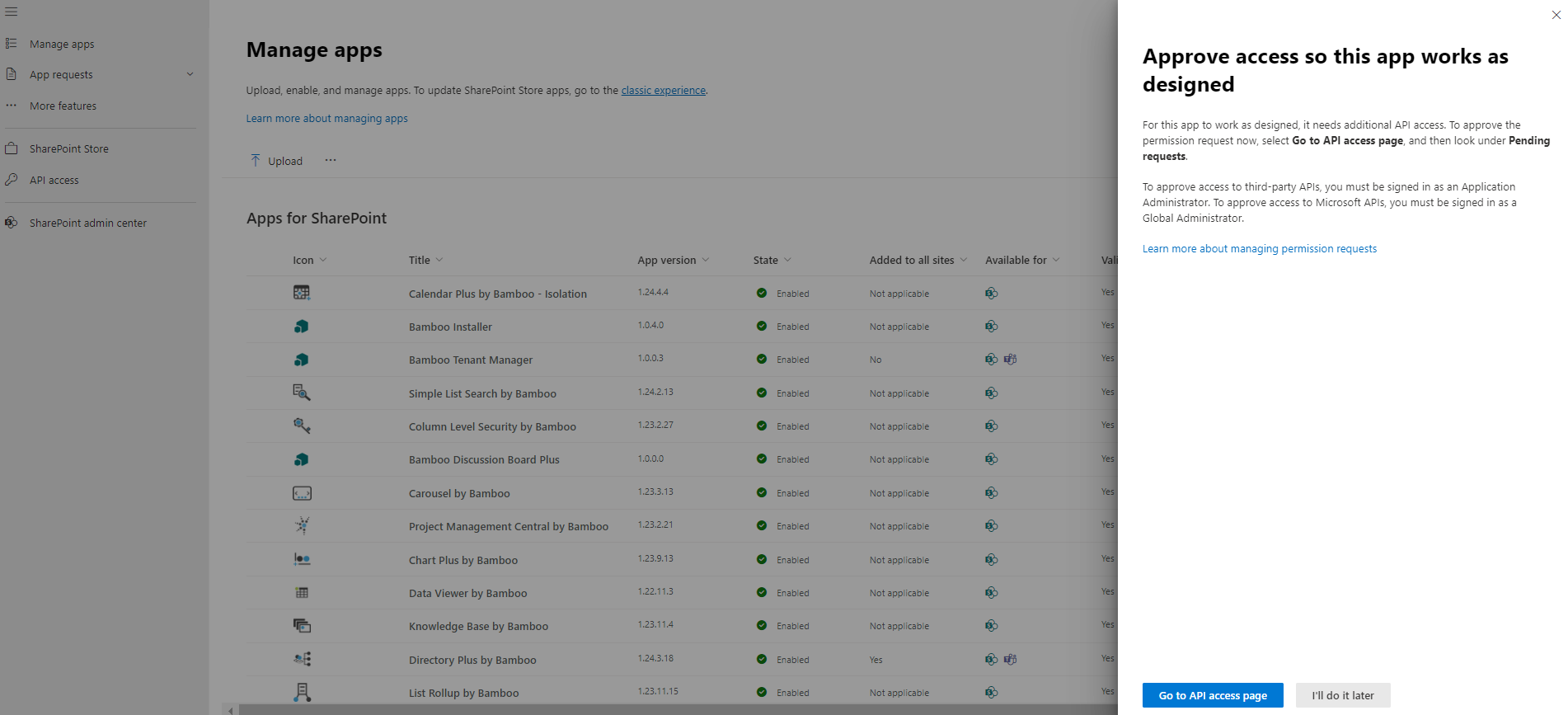Open the Added to all sites dropdown
This screenshot has height=715, width=1568.
pos(964,260)
